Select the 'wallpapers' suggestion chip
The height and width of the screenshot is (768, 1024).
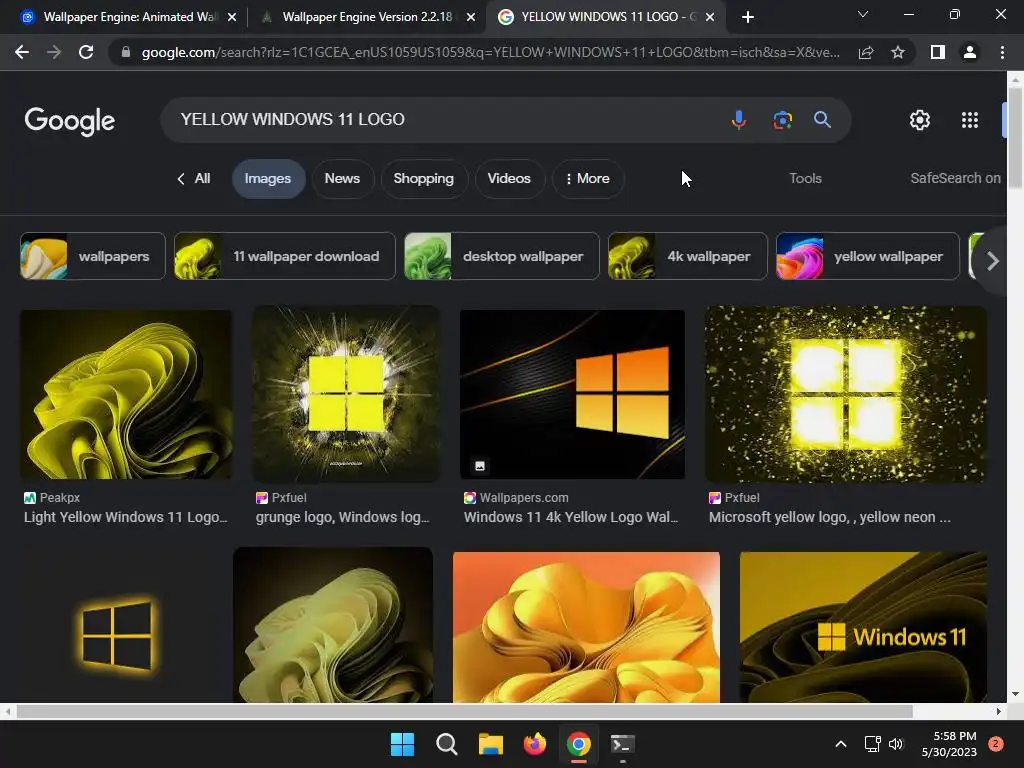click(x=93, y=257)
